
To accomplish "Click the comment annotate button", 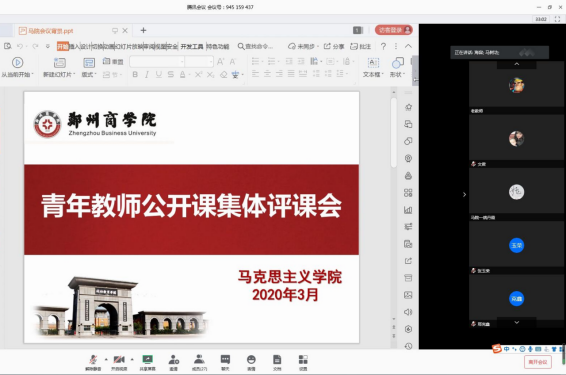I will pos(361,46).
